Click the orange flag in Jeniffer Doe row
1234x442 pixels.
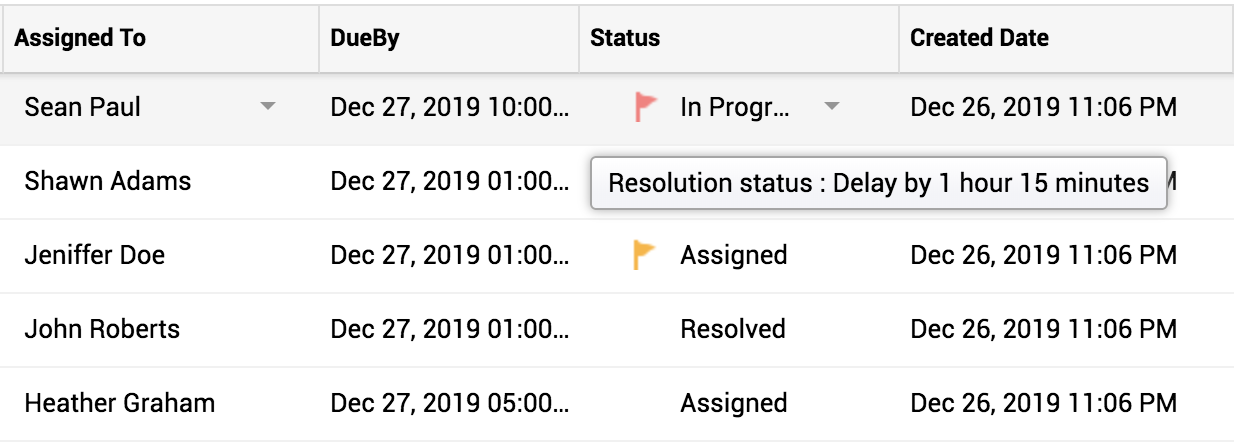click(x=646, y=255)
